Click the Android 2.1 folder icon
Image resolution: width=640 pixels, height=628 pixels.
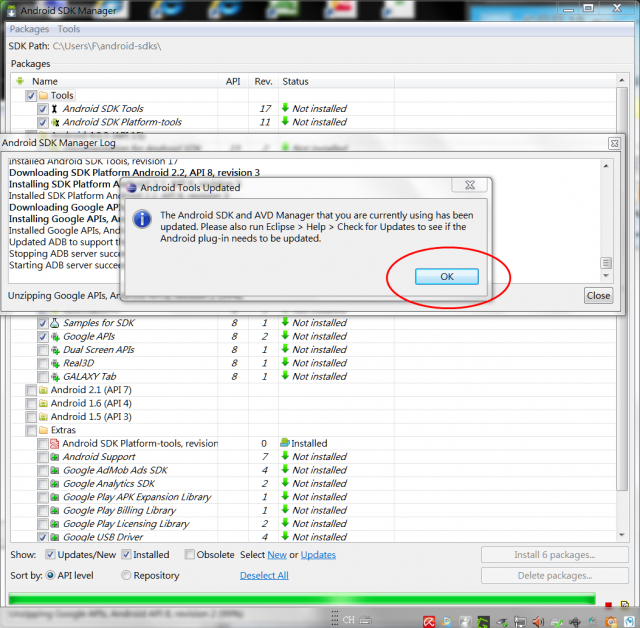tap(43, 390)
